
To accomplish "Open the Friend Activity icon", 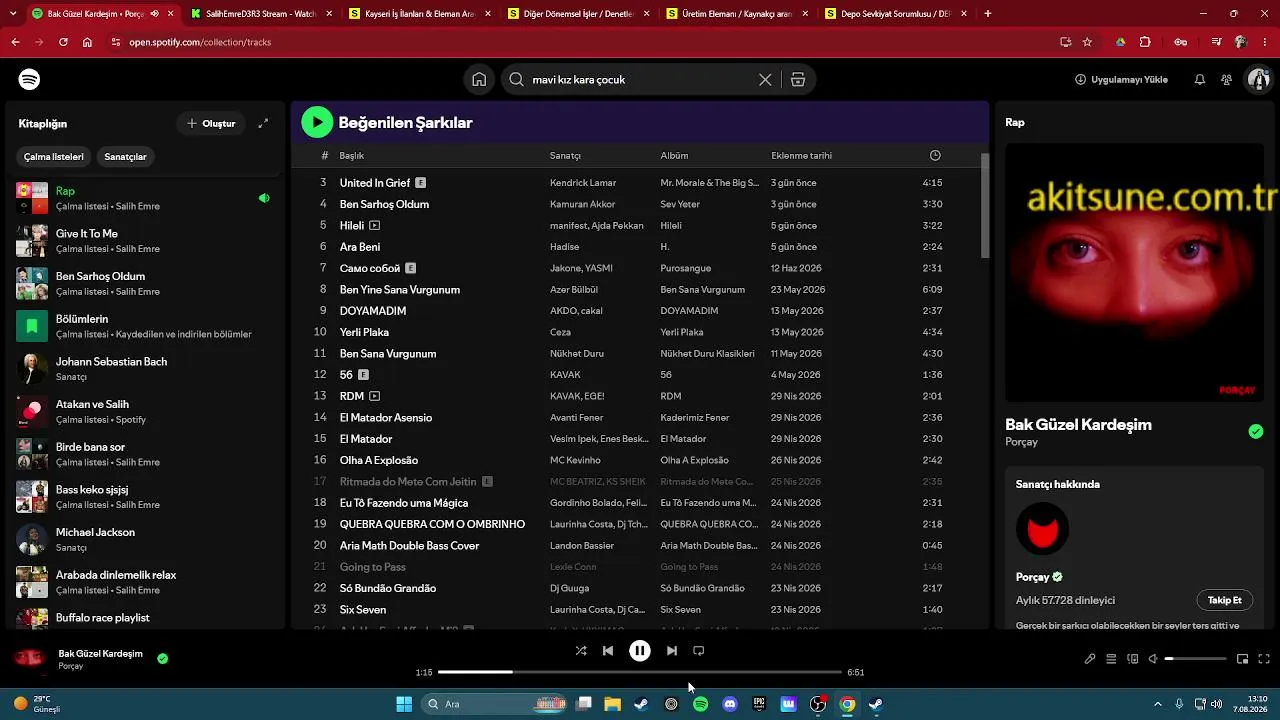I will pyautogui.click(x=1226, y=80).
